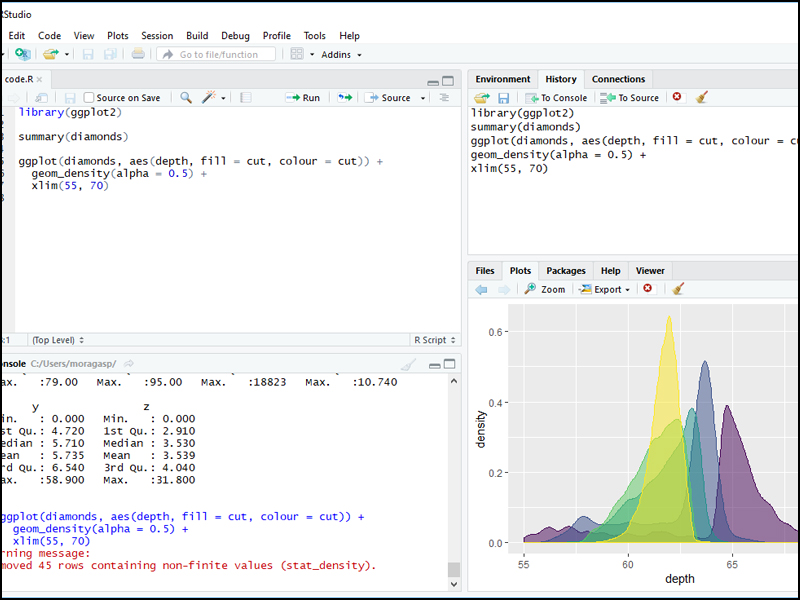Enable the Source on Save checkbox
This screenshot has height=600, width=800.
tap(89, 97)
